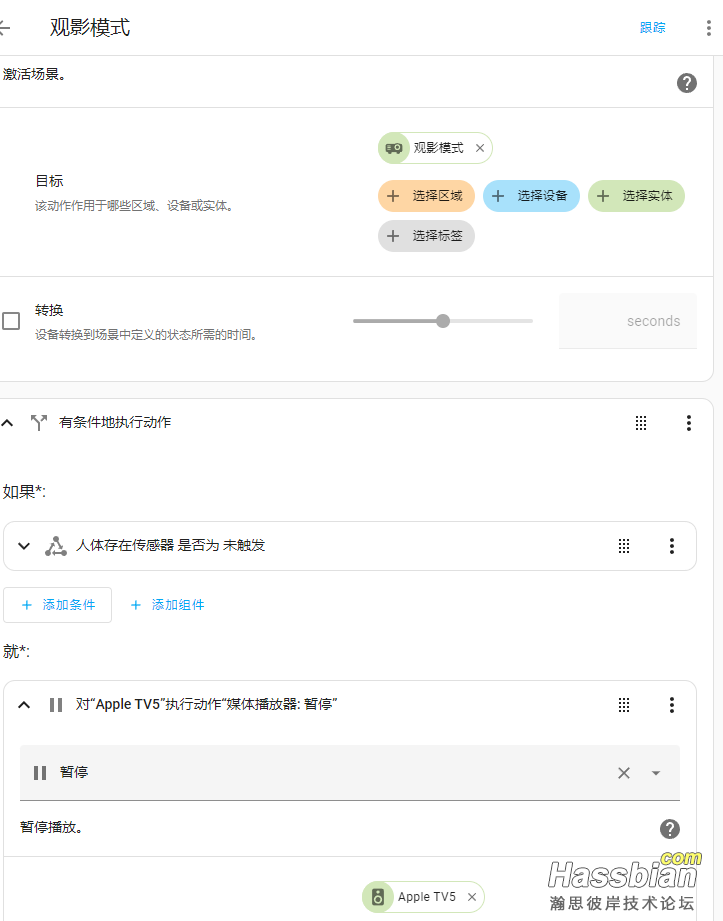Click the 暂停 action combo field

tap(349, 772)
